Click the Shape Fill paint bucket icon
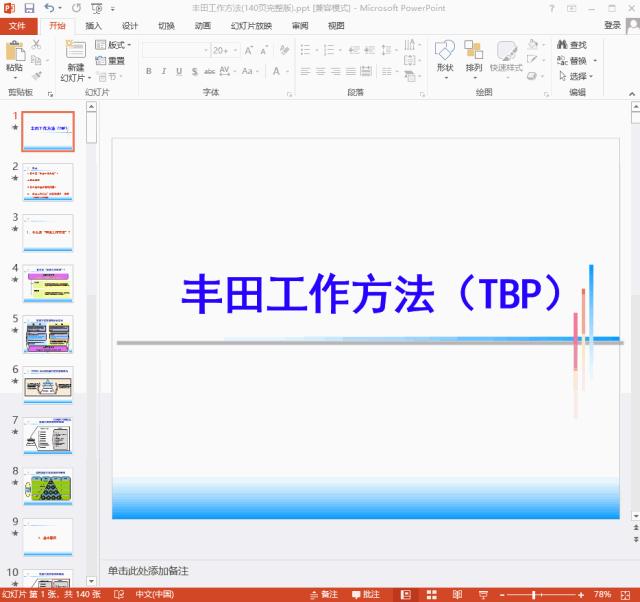Image resolution: width=640 pixels, height=602 pixels. (533, 44)
